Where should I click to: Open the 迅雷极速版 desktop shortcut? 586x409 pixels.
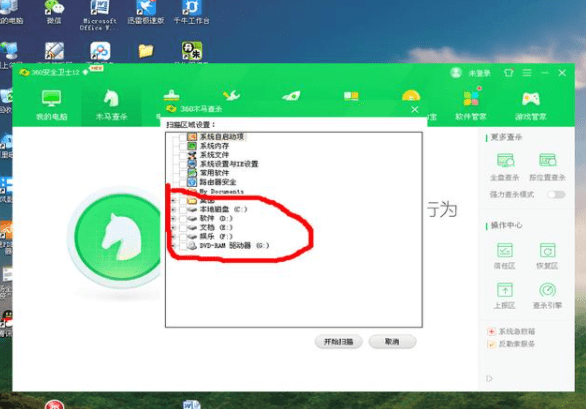[x=146, y=12]
